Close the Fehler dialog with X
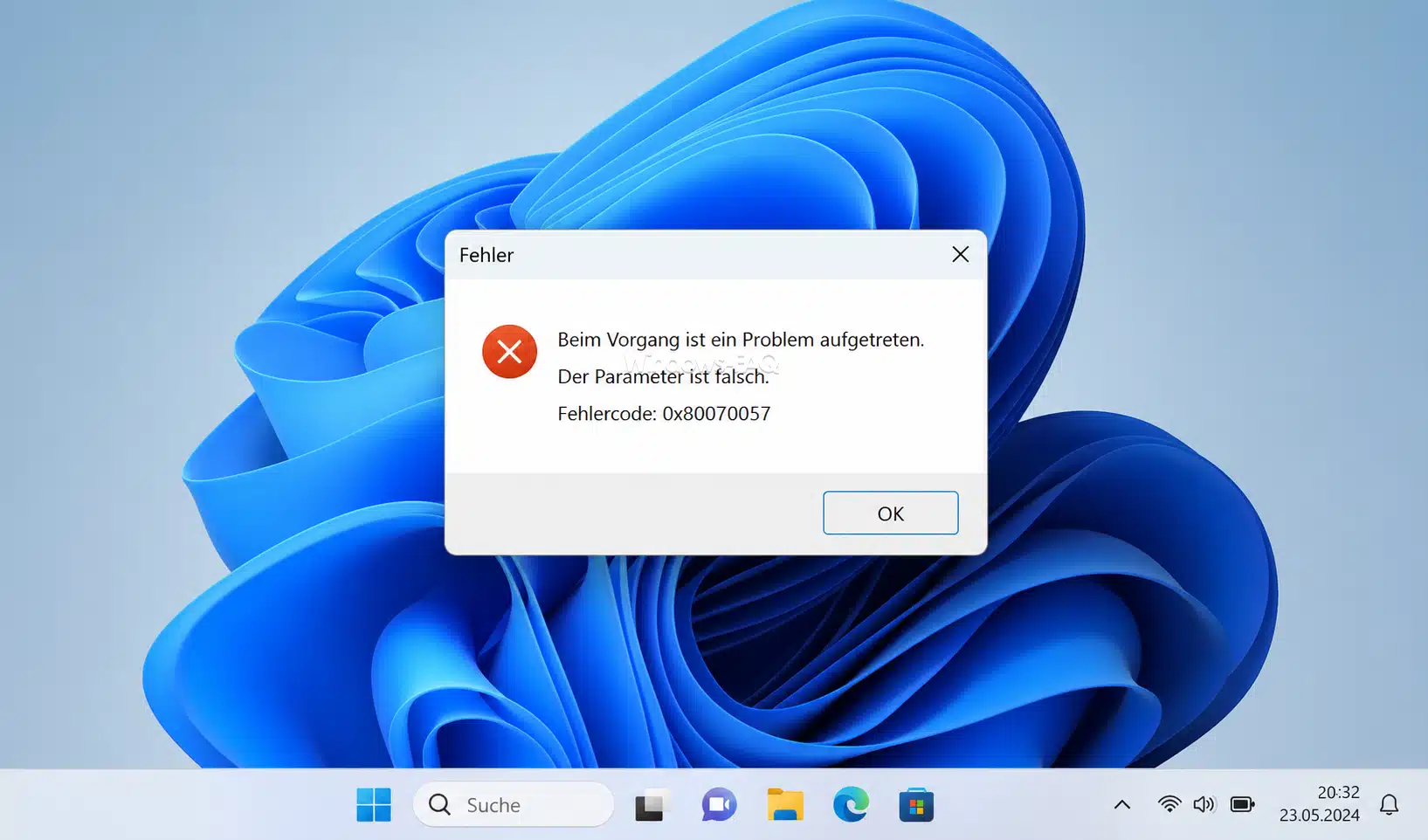 [960, 254]
